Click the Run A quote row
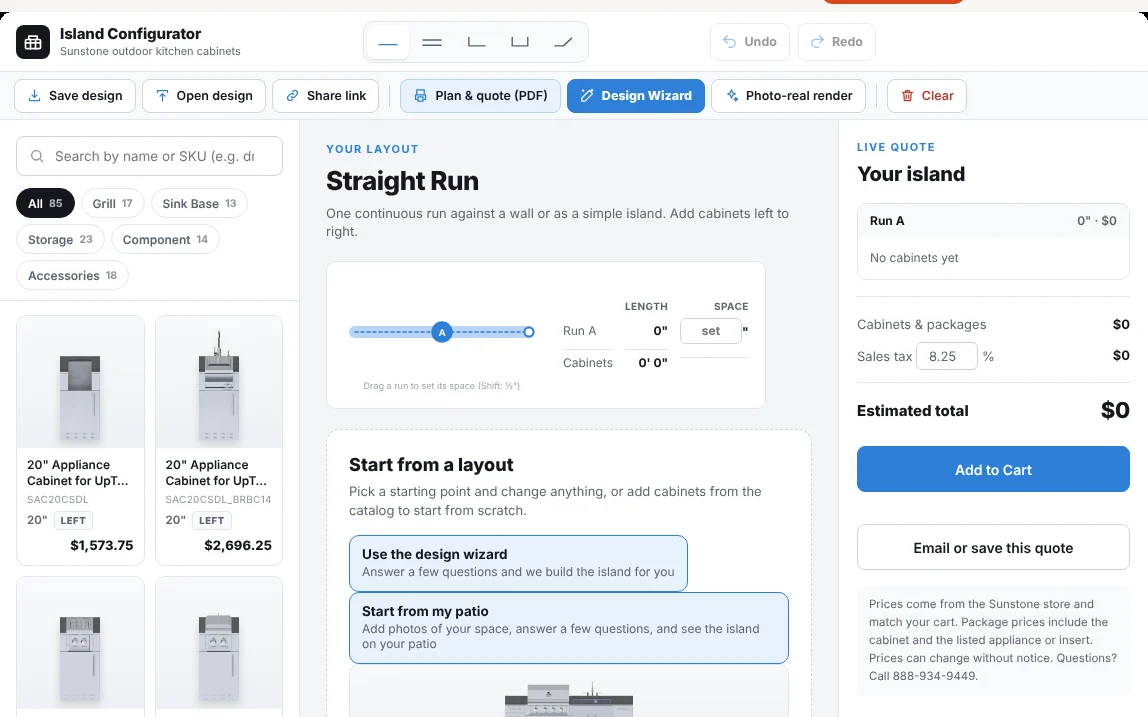Image resolution: width=1148 pixels, height=717 pixels. coord(994,221)
